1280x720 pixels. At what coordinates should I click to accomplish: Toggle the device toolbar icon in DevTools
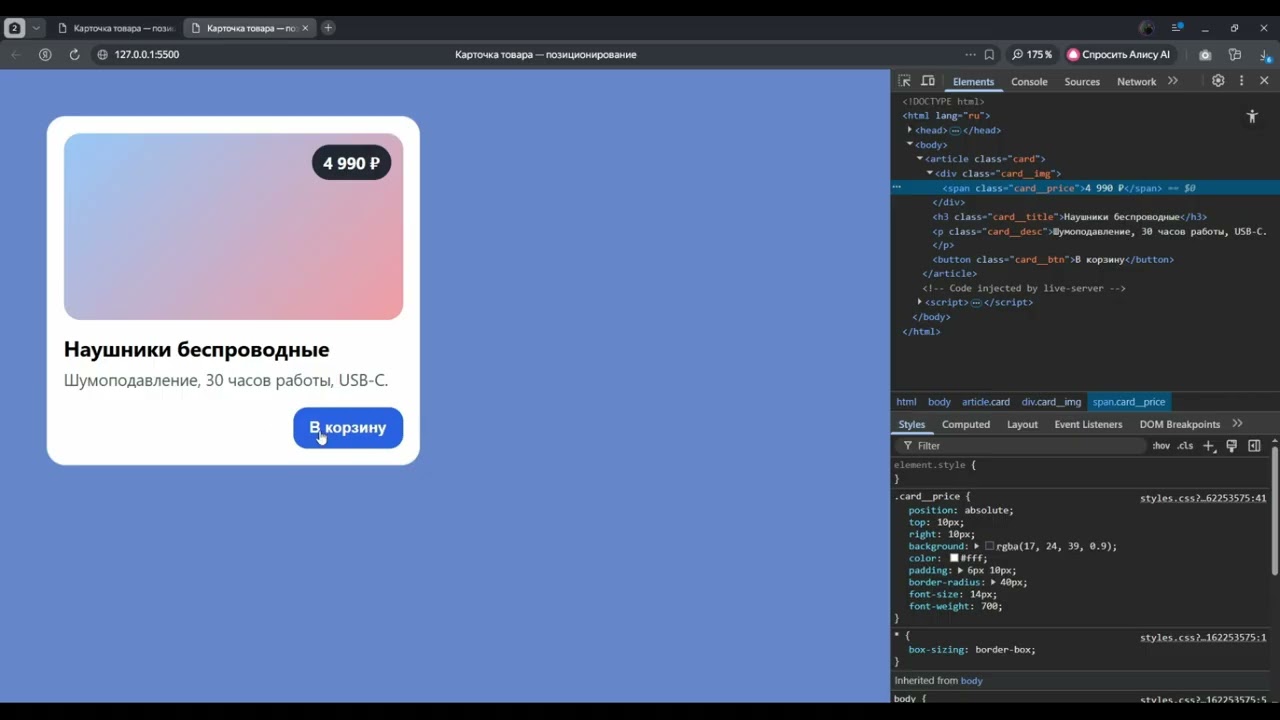[928, 81]
